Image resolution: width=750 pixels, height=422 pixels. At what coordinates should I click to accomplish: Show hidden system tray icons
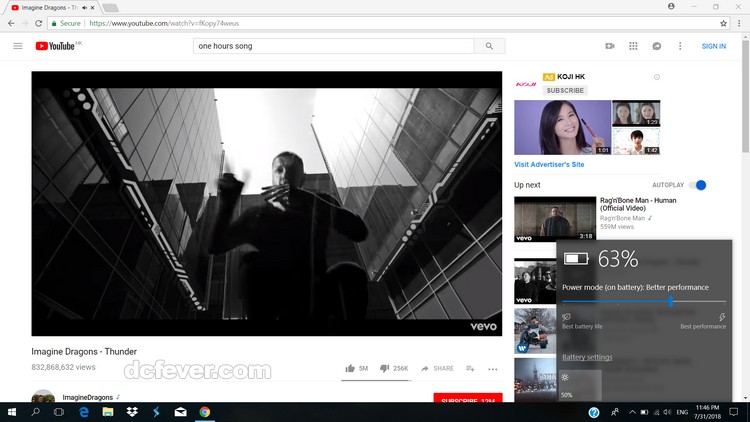click(x=632, y=412)
